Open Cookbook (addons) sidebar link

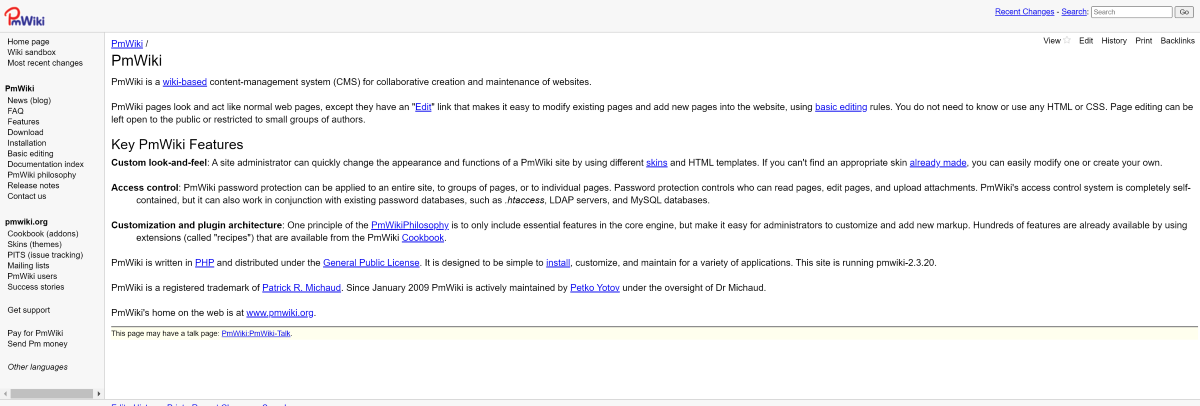[42, 233]
